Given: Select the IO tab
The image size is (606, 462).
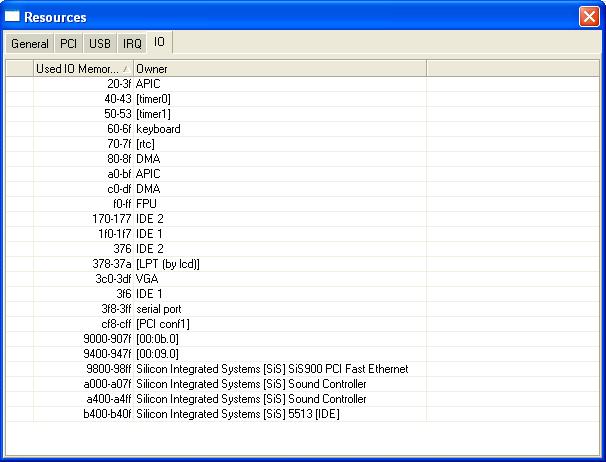Looking at the screenshot, I should (159, 42).
